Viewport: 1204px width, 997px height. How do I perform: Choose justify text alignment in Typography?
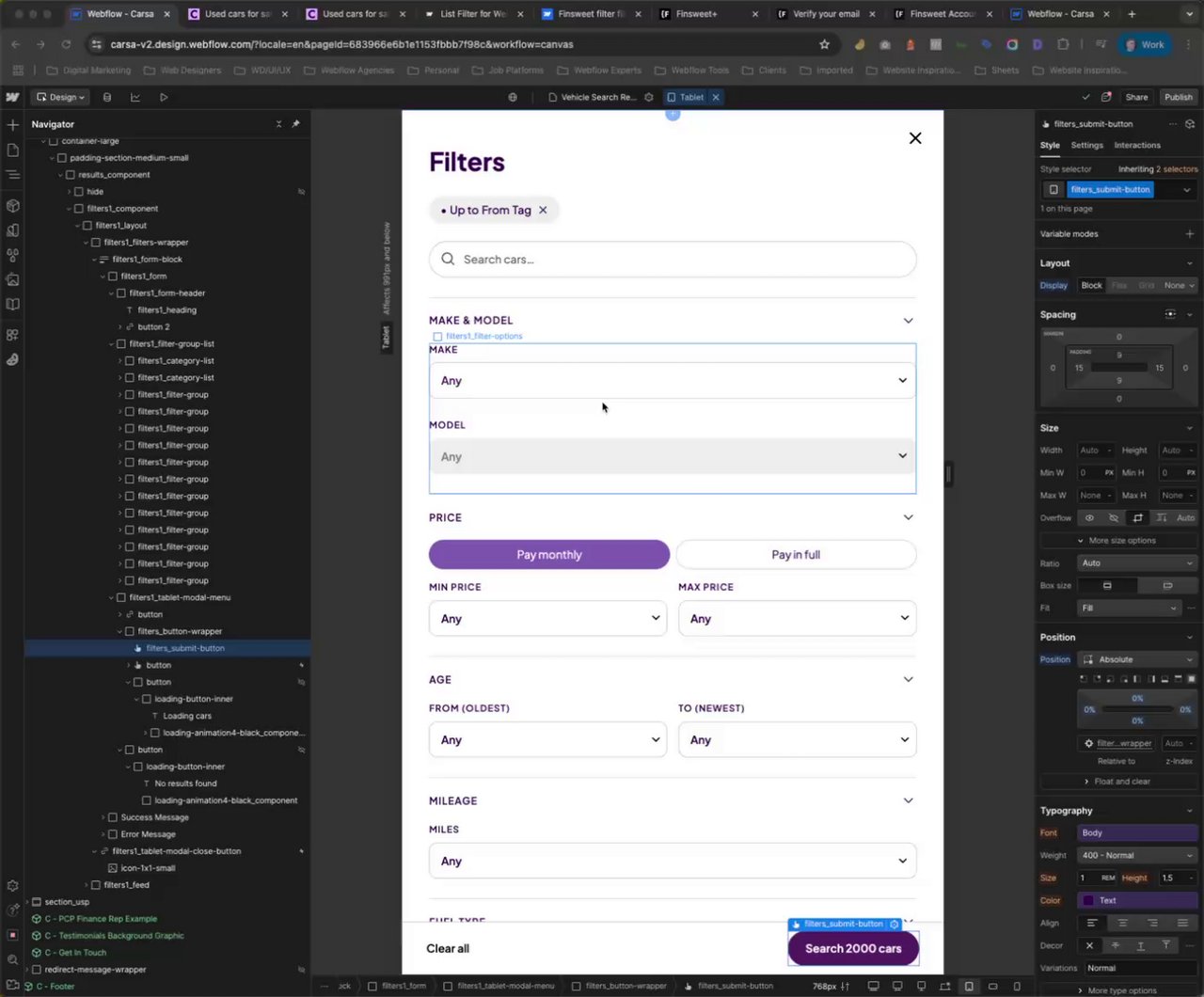(1182, 924)
